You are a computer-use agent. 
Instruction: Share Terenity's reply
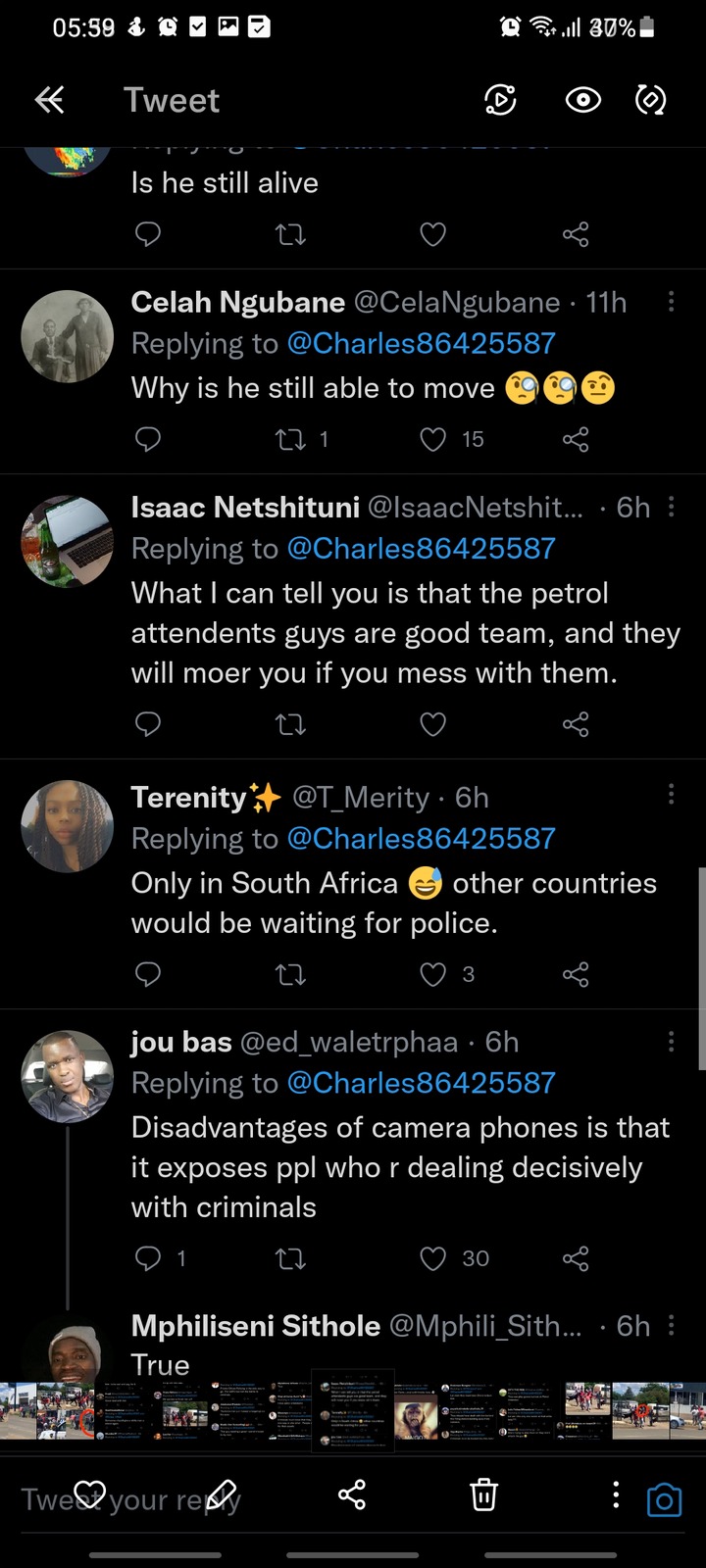pos(576,974)
